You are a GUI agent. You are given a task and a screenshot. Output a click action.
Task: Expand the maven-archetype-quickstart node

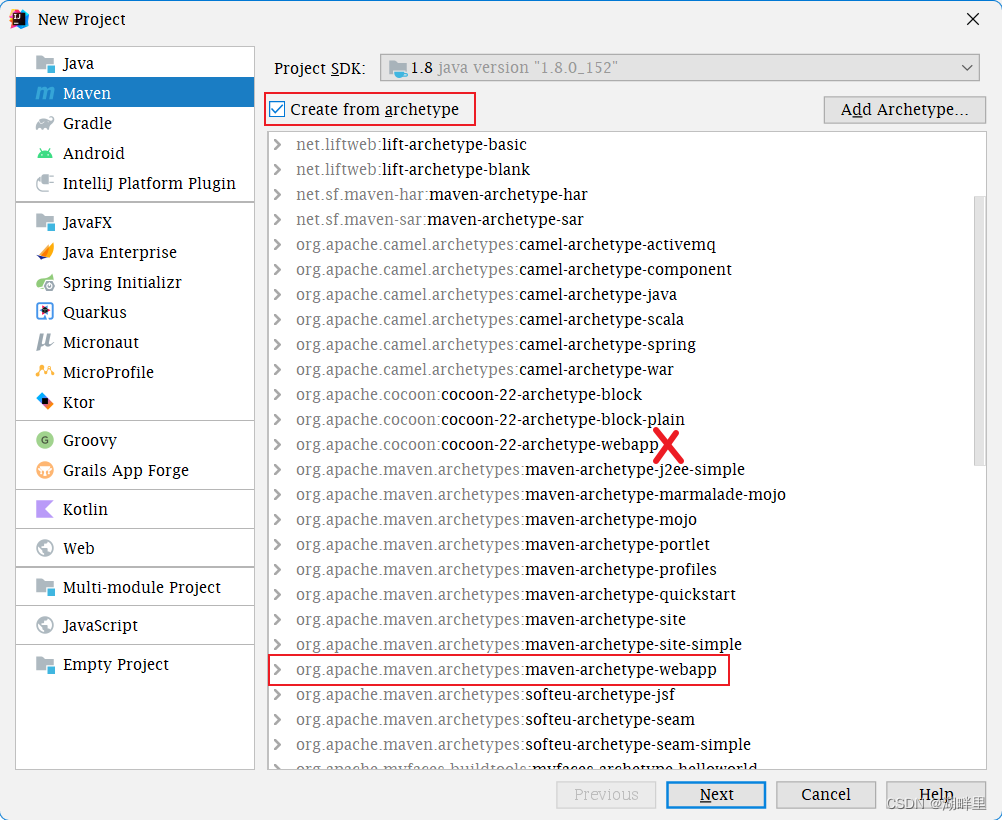pos(277,594)
